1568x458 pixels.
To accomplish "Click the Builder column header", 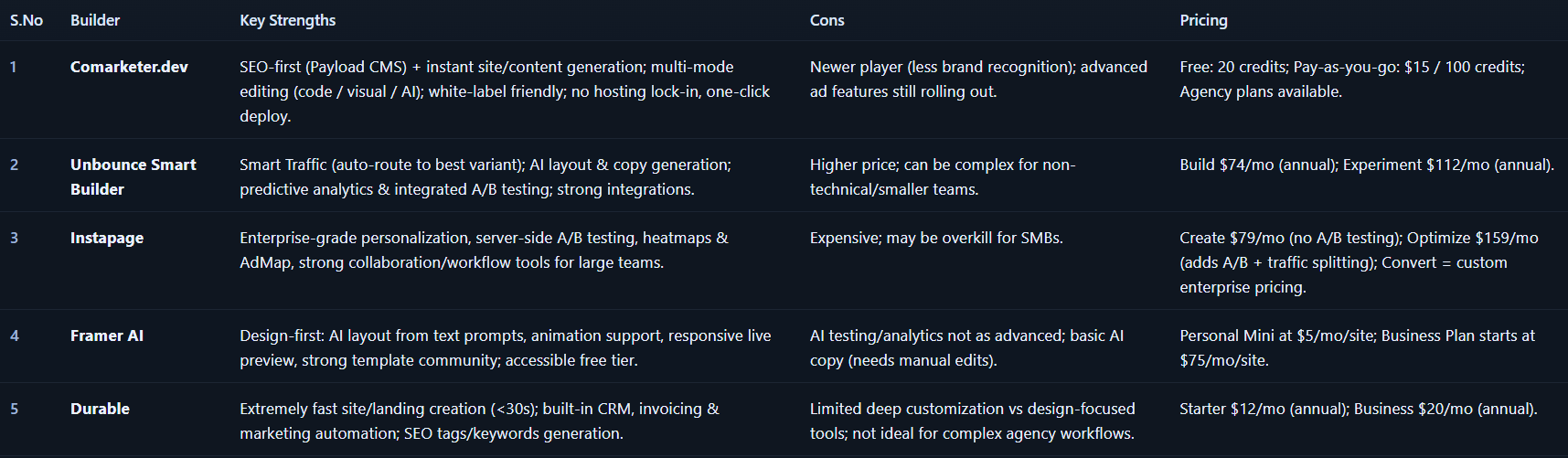I will pos(95,20).
